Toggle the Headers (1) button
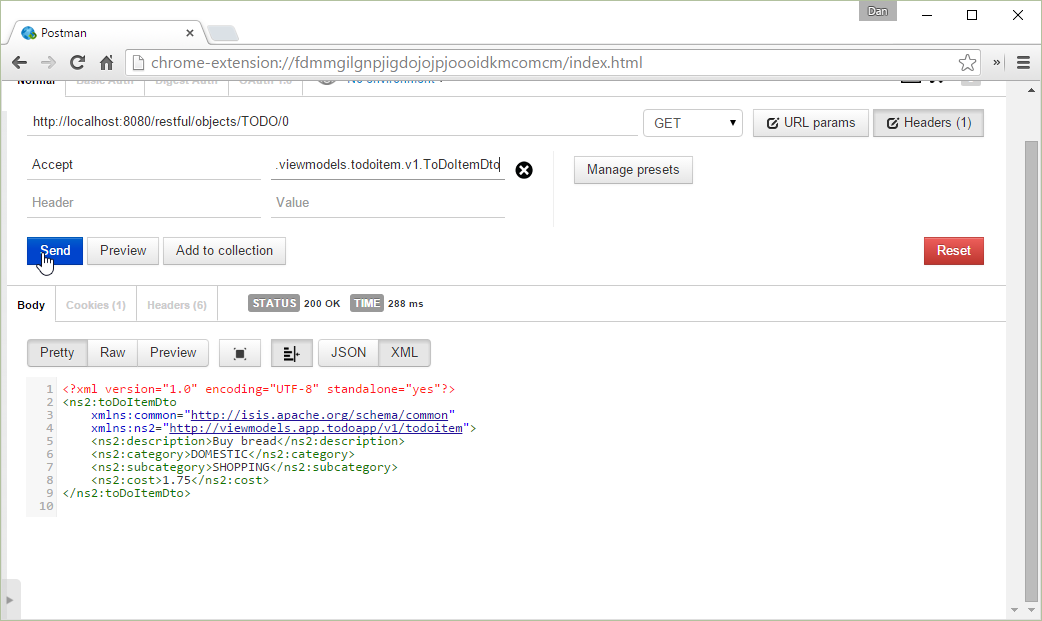This screenshot has height=621, width=1042. tap(928, 123)
